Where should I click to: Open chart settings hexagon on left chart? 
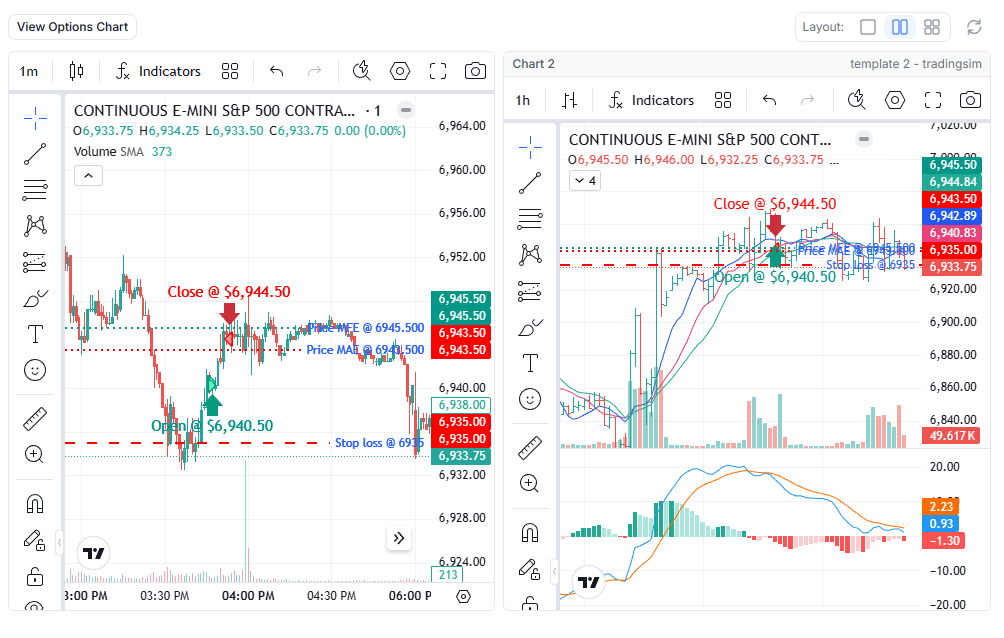pos(400,71)
